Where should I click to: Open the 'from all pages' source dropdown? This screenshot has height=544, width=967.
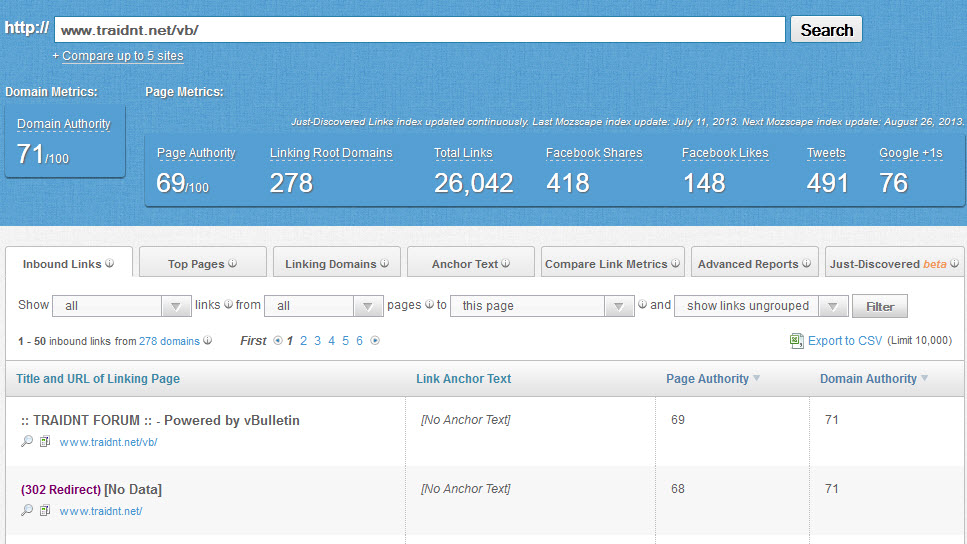pos(324,306)
